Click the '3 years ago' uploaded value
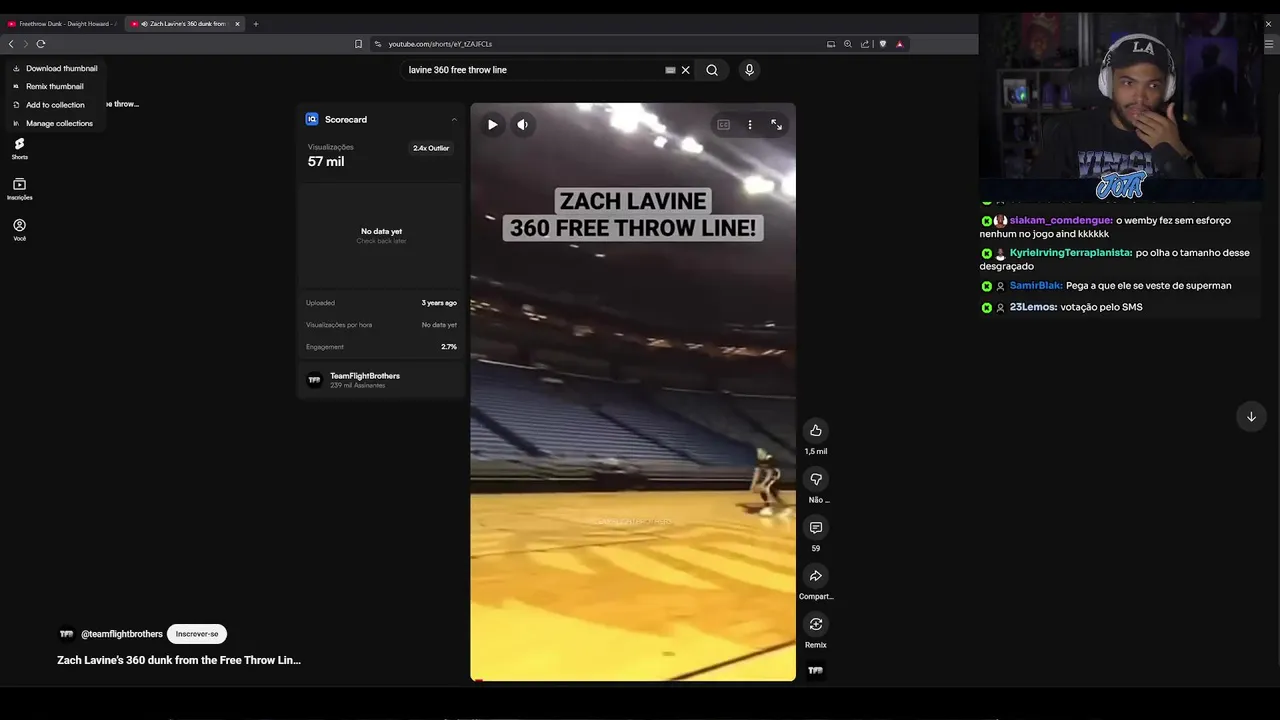The height and width of the screenshot is (720, 1280). click(439, 303)
